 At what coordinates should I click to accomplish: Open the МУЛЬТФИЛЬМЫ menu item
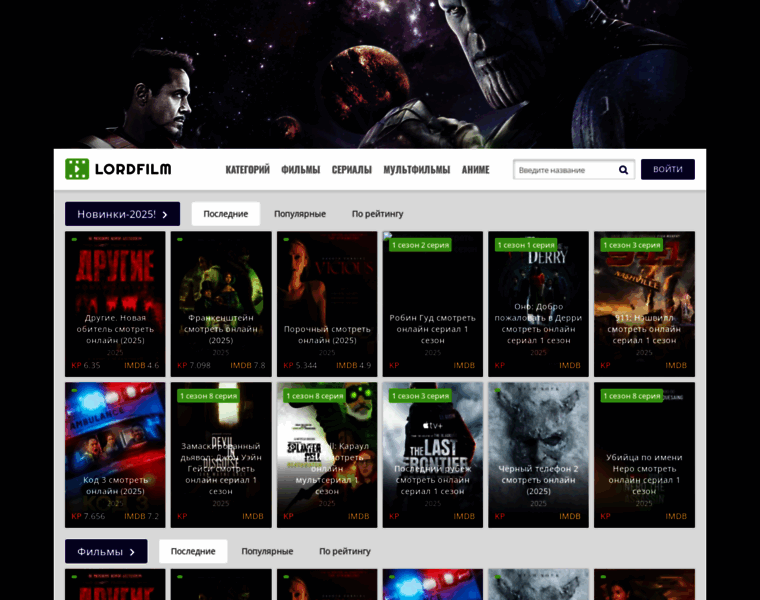tap(417, 170)
